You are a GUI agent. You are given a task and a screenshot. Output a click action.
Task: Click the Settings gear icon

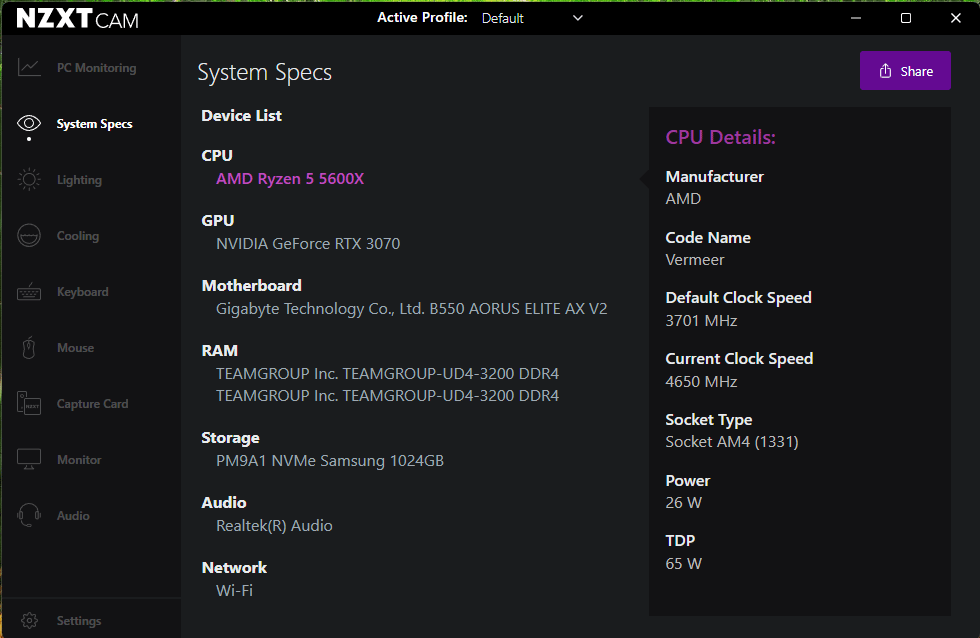29,621
